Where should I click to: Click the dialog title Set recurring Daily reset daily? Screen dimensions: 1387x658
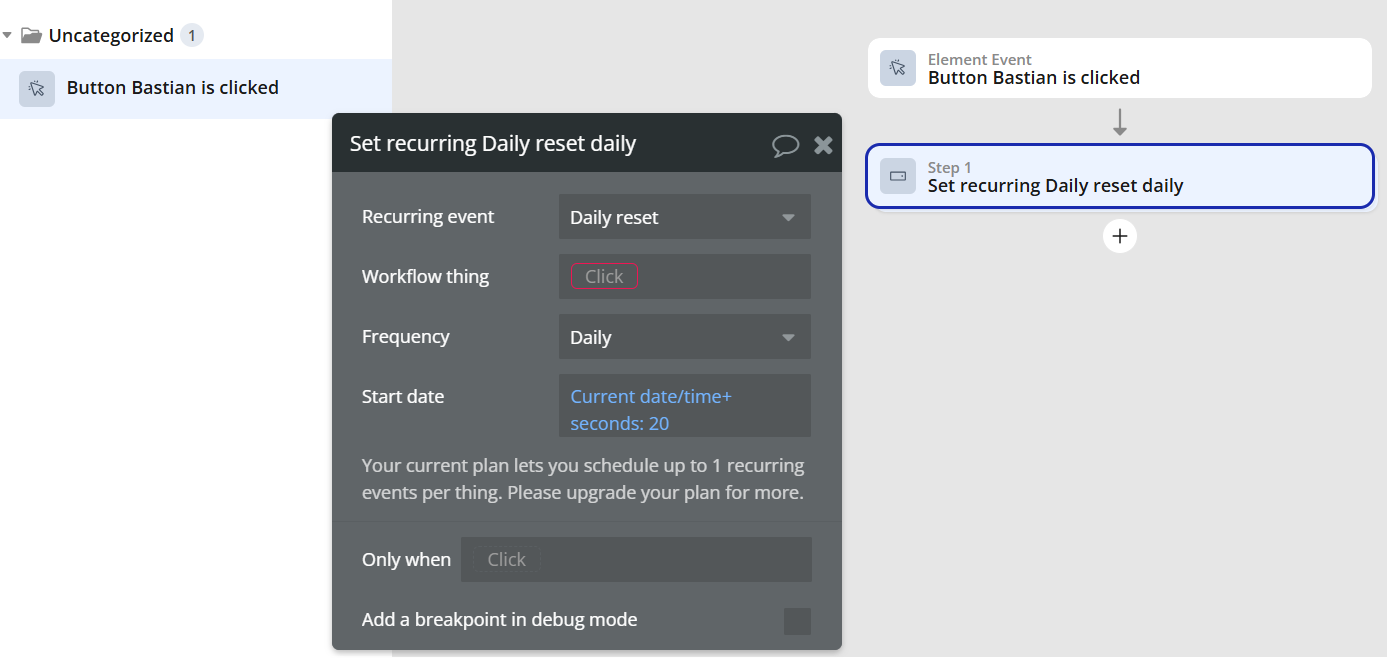(x=493, y=144)
